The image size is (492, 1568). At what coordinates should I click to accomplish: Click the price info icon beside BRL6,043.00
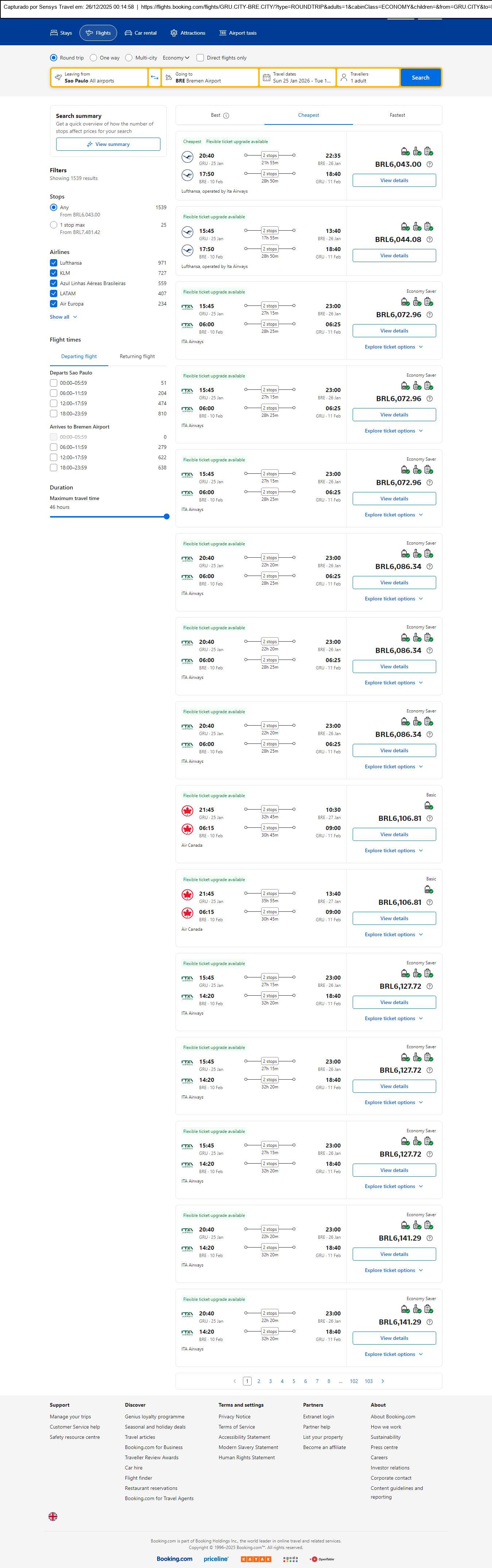429,164
